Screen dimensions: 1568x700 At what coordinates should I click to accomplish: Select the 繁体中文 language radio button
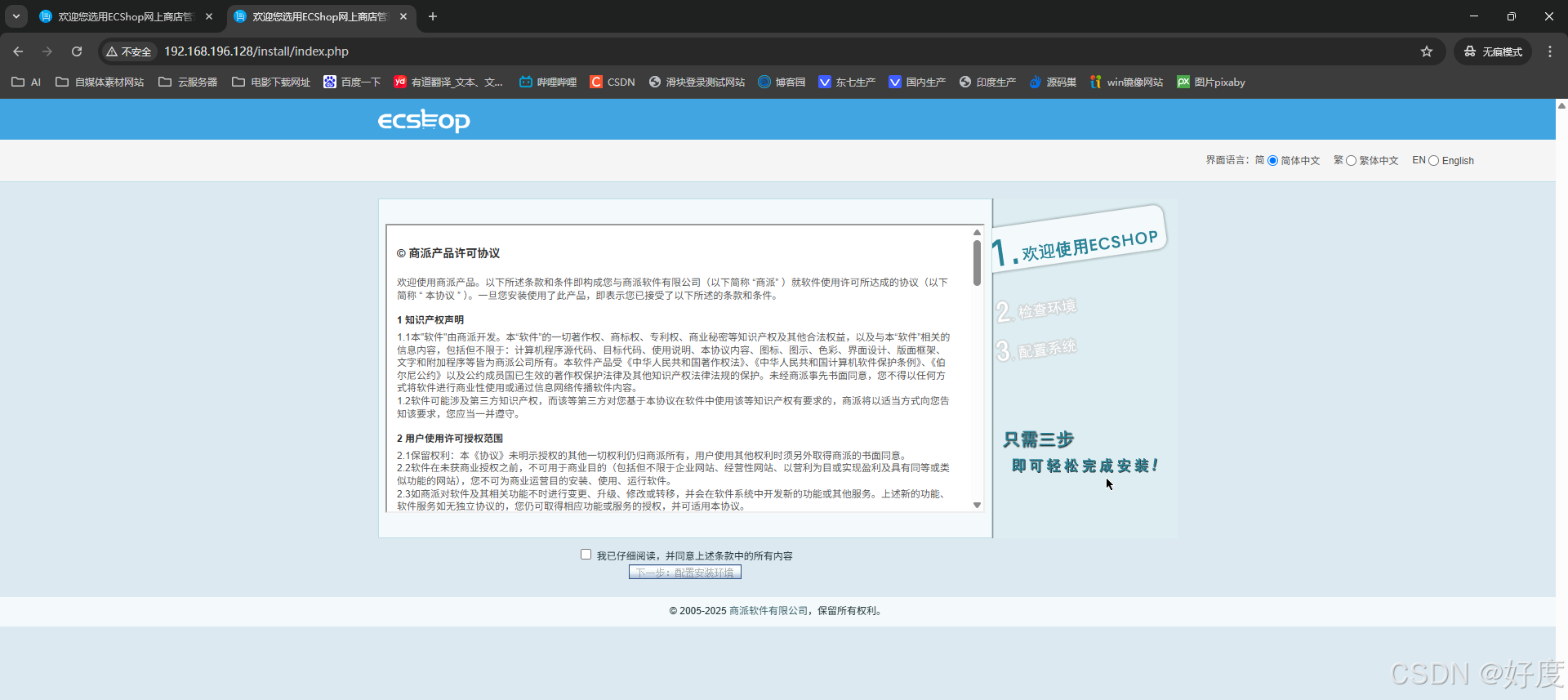pyautogui.click(x=1351, y=161)
